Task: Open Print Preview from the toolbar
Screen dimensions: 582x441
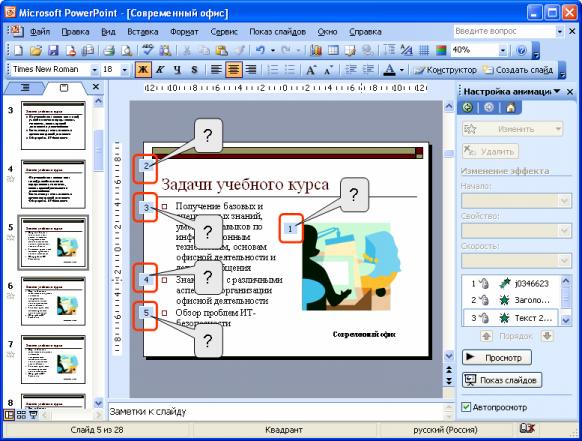Action: (127, 50)
